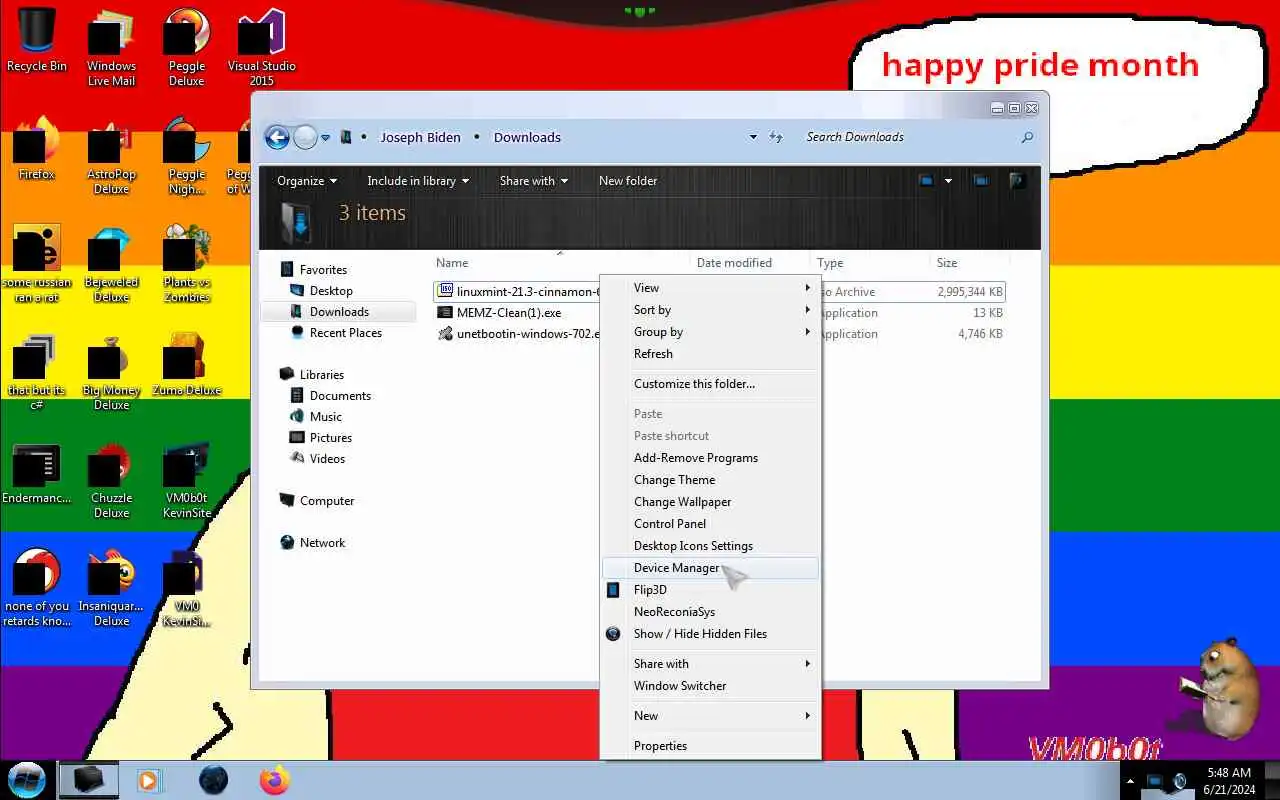Open the Recycle Bin desktop icon
This screenshot has width=1280, height=800.
pos(37,41)
